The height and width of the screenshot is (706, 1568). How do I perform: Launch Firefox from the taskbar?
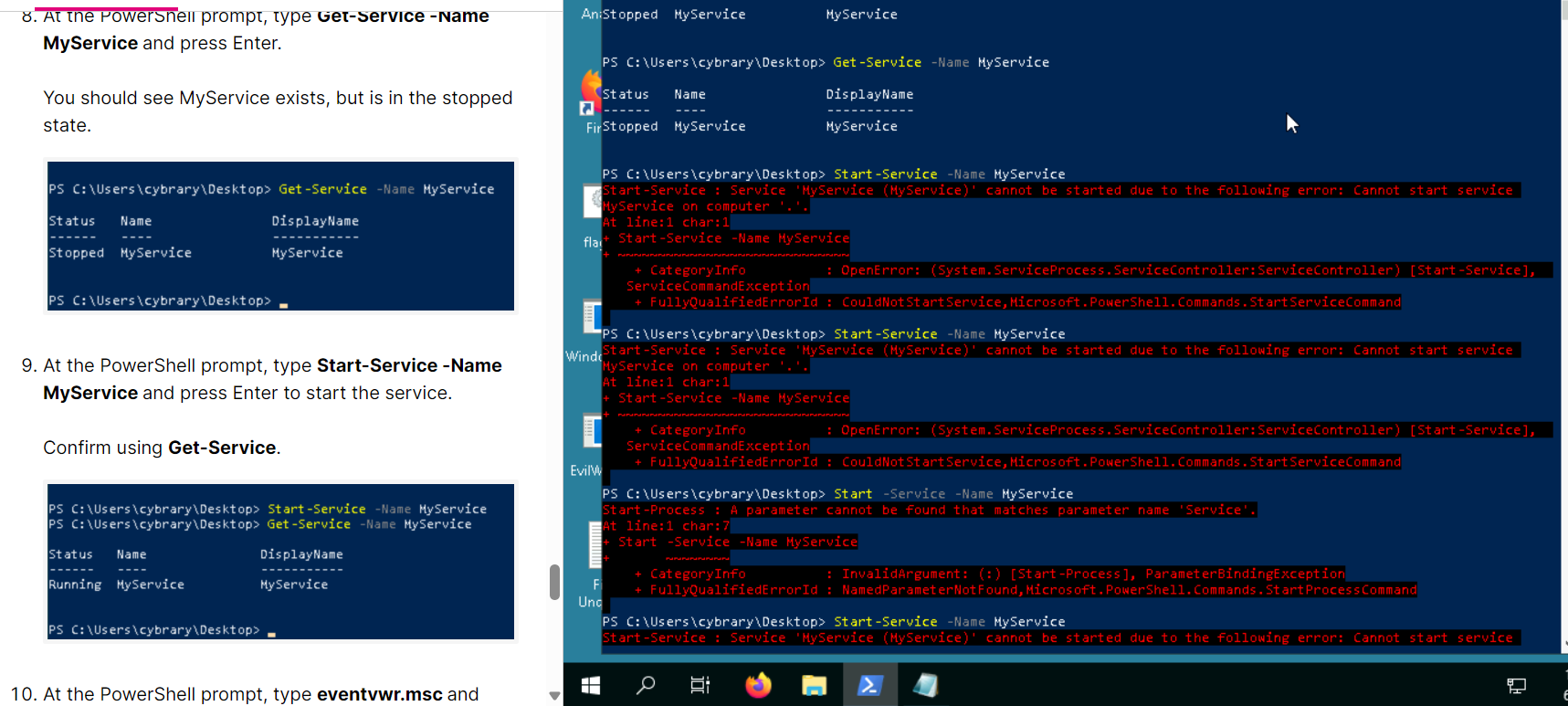tap(758, 685)
